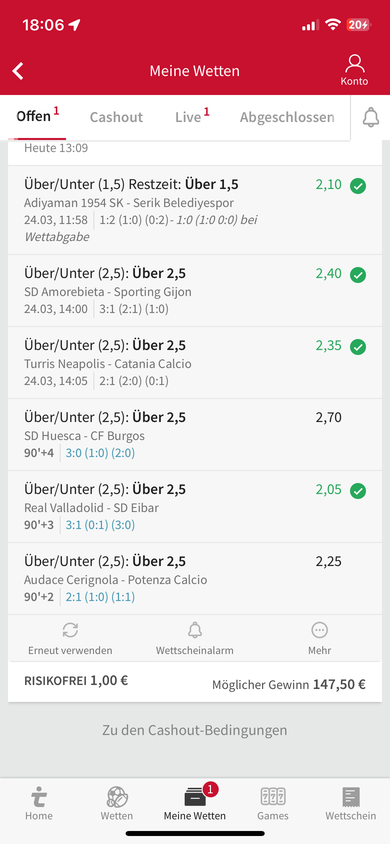Open the SD Huesca - CF Burgos bet row
Viewport: 390px width, 844px height.
[195, 435]
